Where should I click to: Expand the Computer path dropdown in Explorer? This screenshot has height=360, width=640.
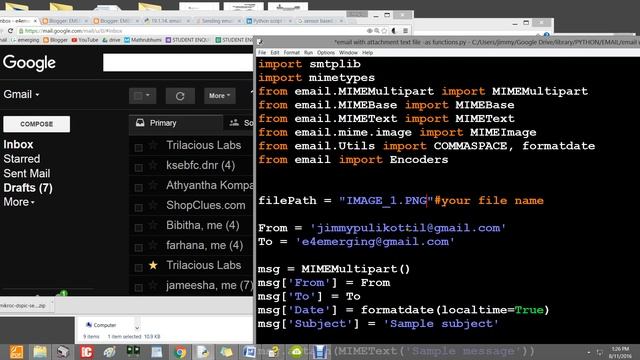[x=137, y=327]
